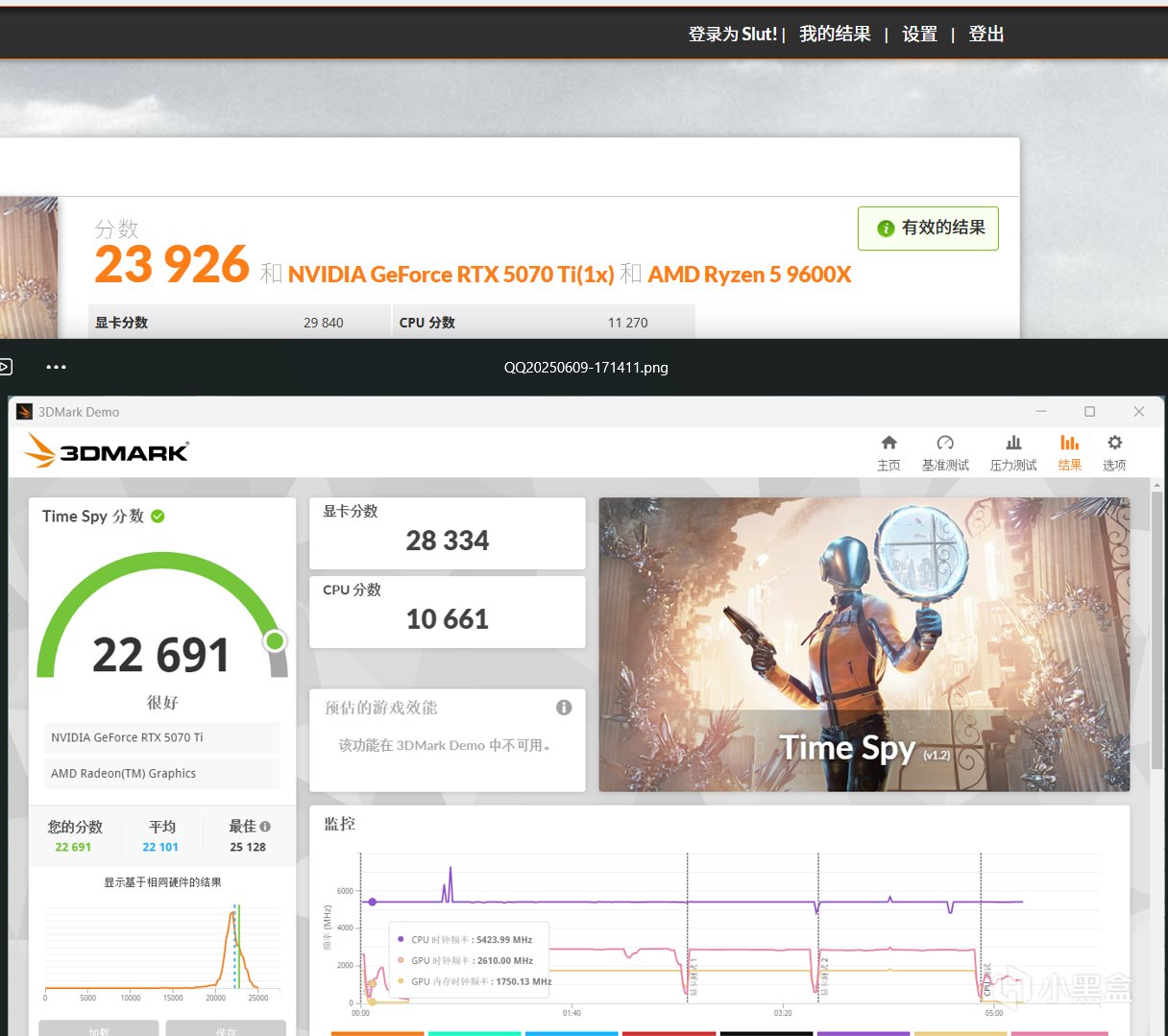1168x1036 pixels.
Task: Click the 平均 22 101 value
Action: click(160, 847)
